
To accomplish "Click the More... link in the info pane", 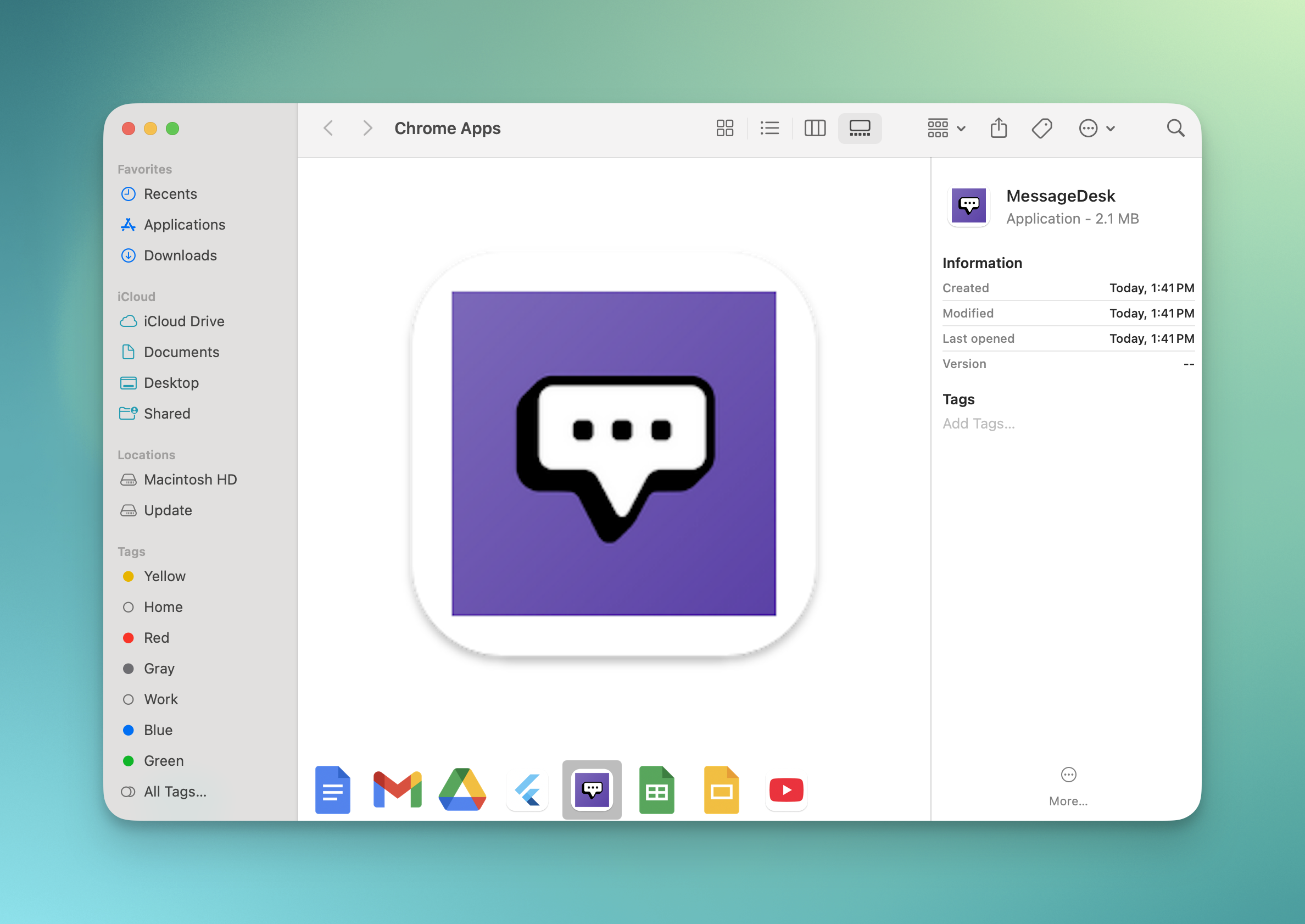I will pos(1068,800).
